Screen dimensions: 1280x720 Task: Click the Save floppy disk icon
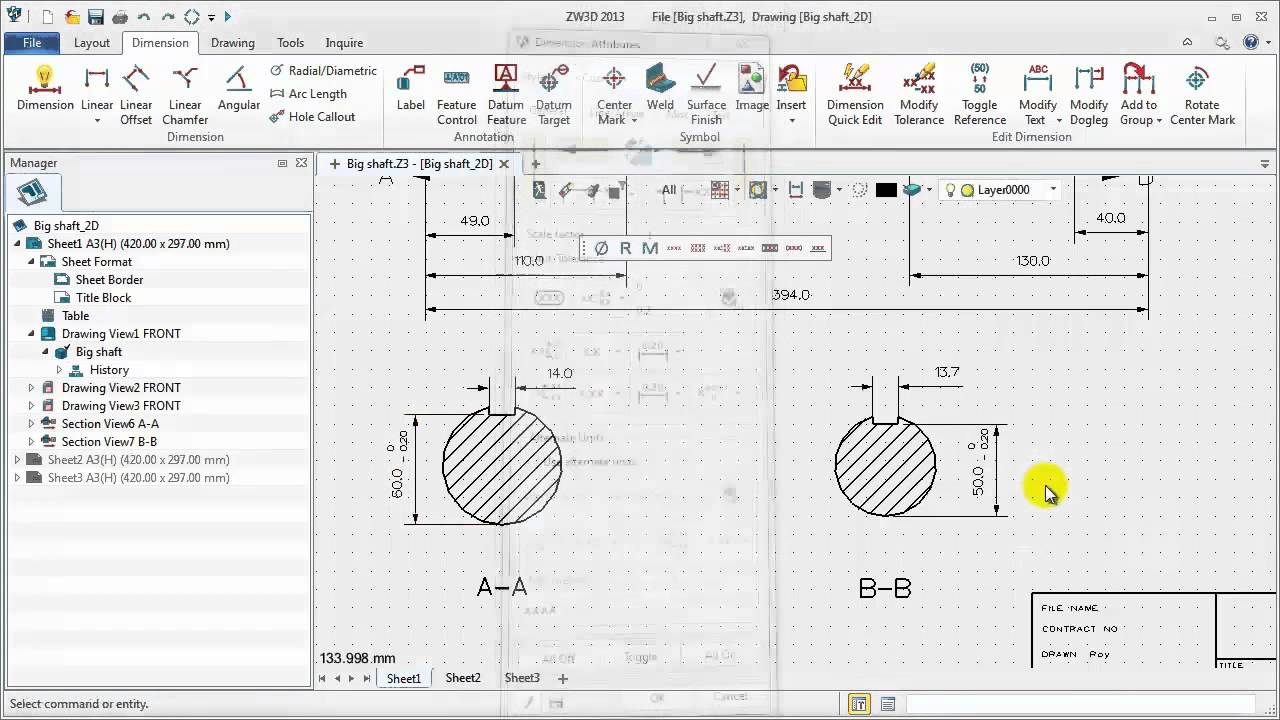coord(96,17)
